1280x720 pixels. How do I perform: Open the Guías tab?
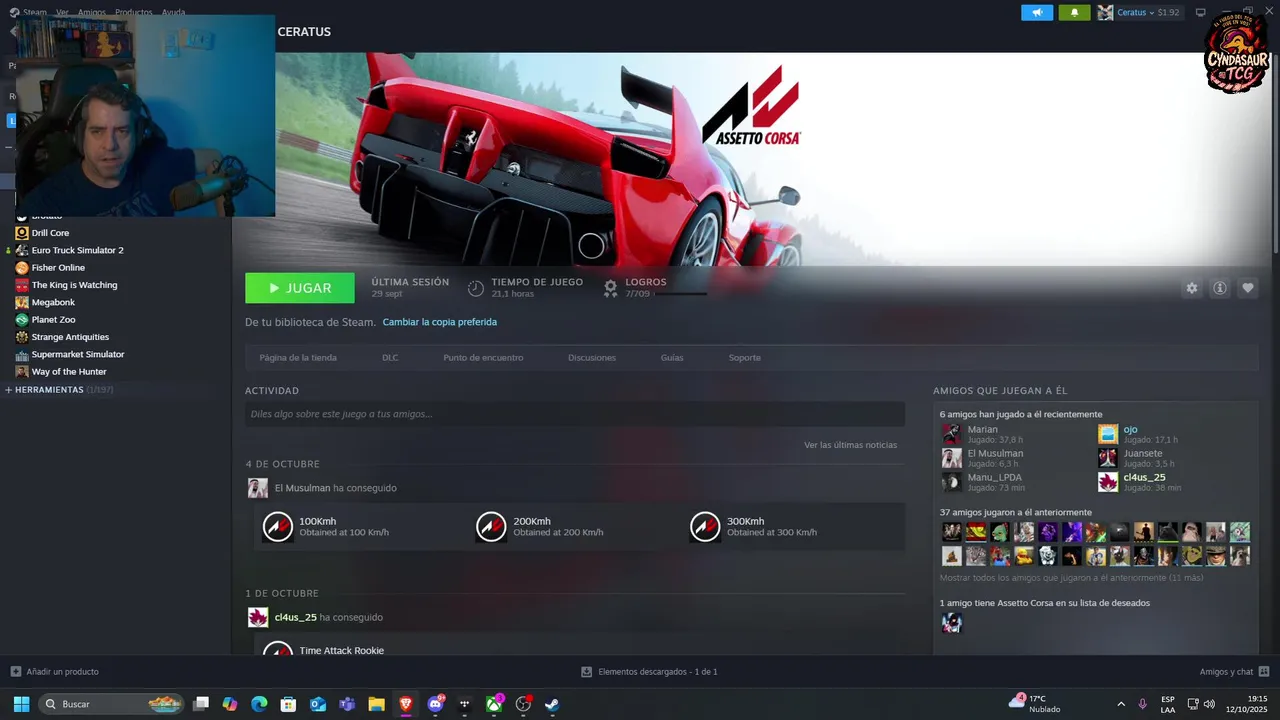pyautogui.click(x=672, y=357)
